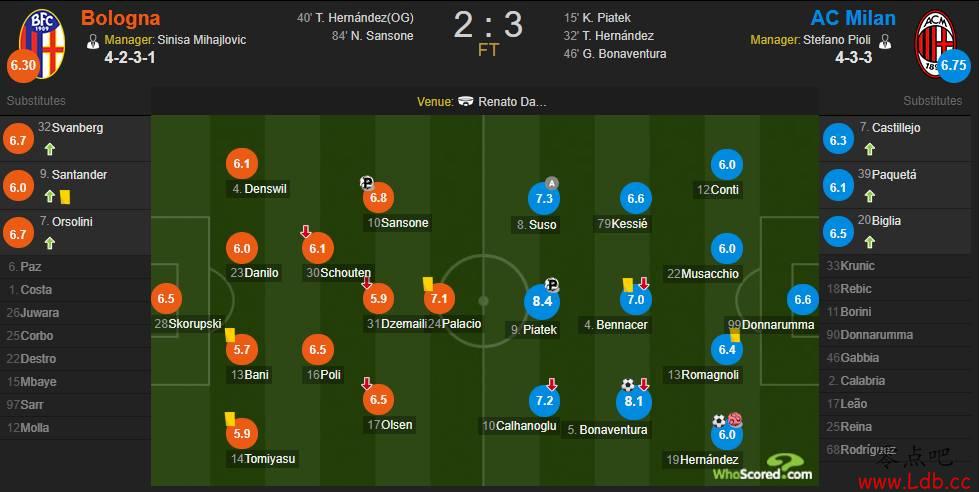The image size is (980, 492).
Task: Click the goal ball icon above Bonaventura
Action: click(628, 385)
